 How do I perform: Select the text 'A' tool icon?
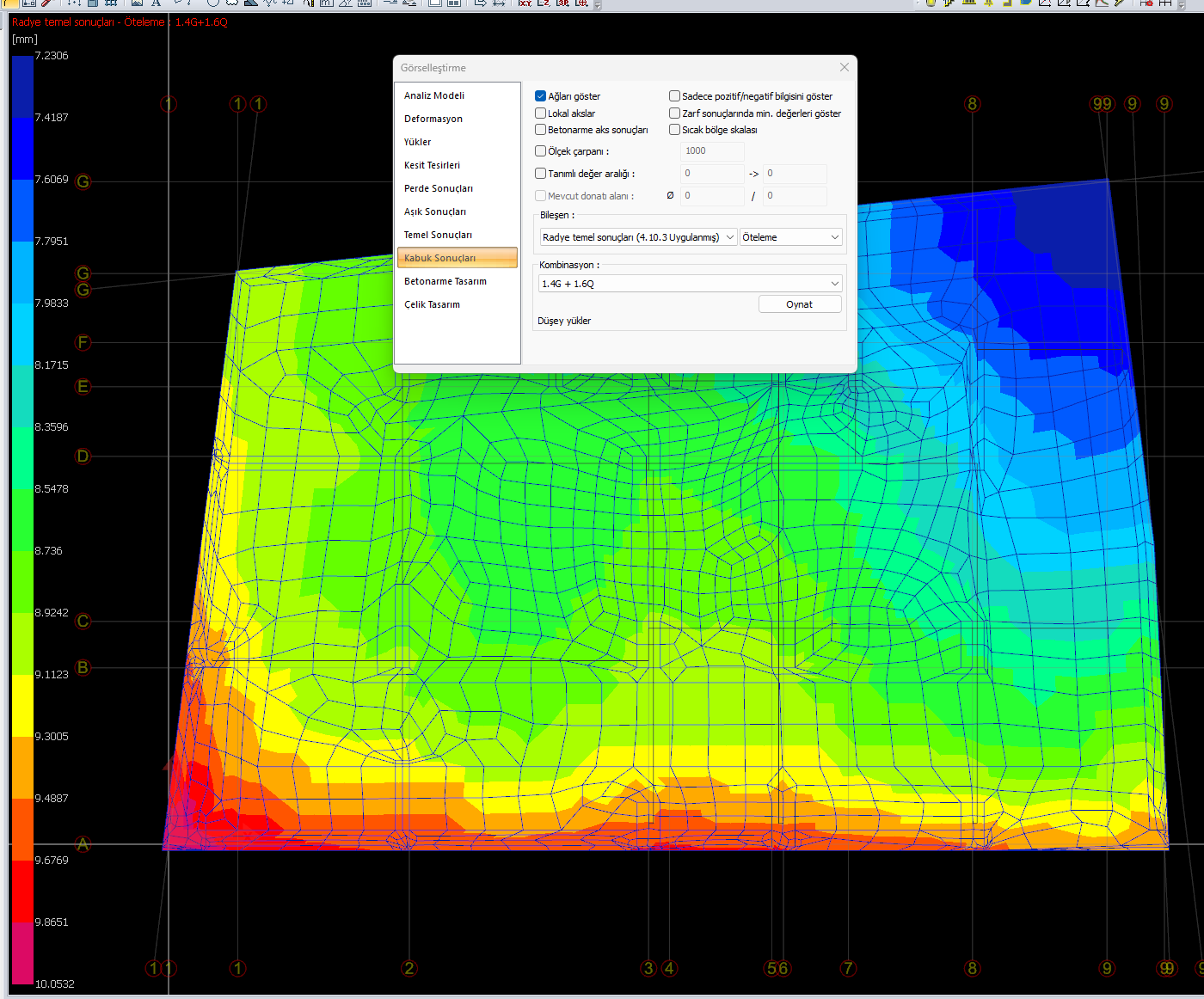[157, 3]
